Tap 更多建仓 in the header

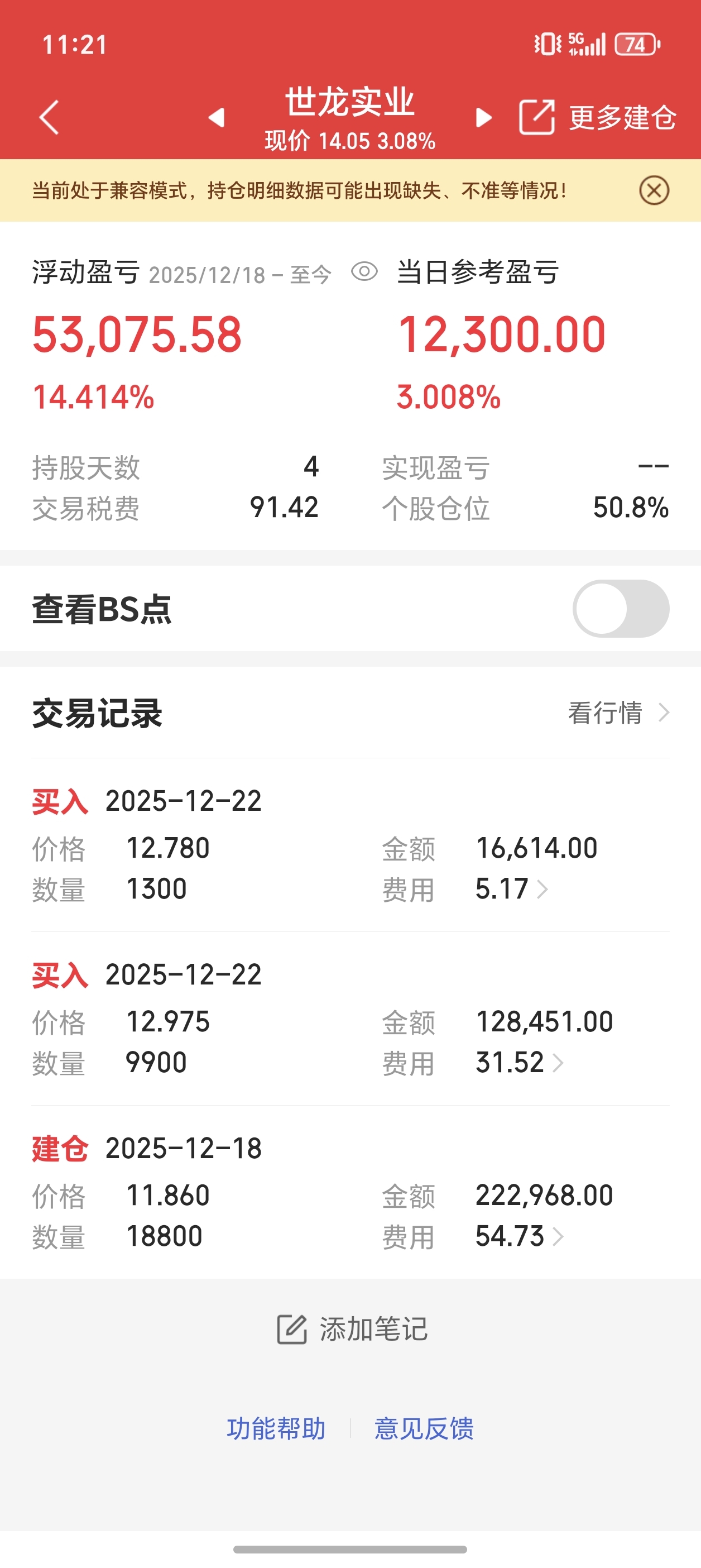622,117
